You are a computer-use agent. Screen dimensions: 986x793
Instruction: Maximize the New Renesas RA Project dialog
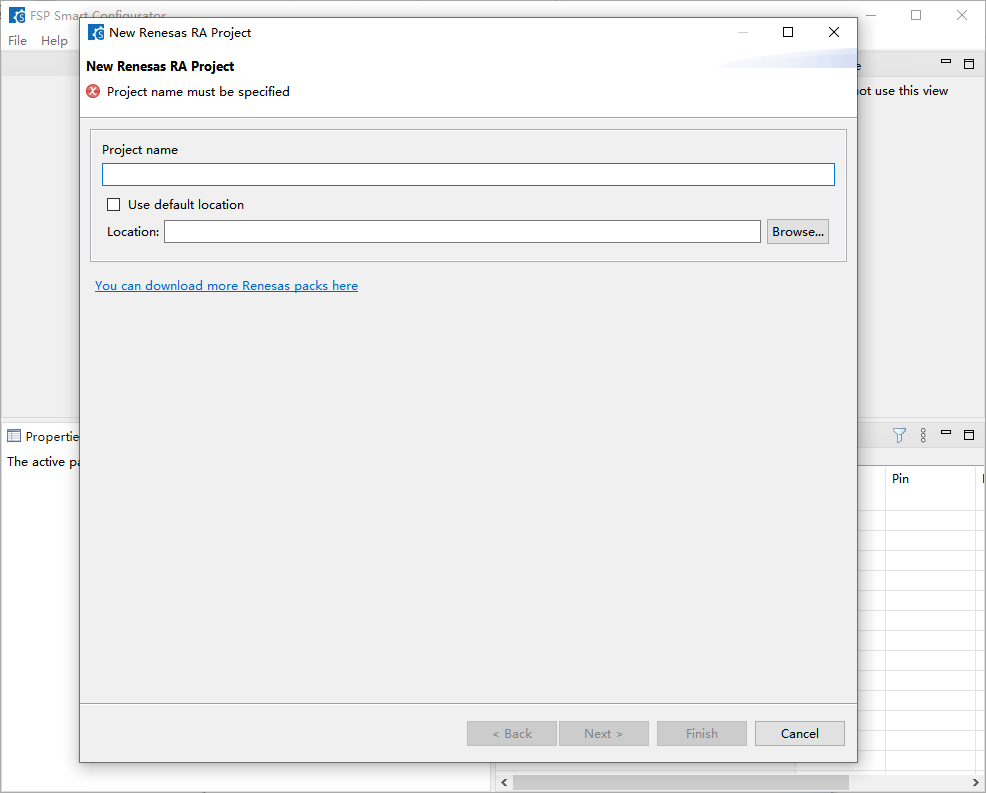(x=788, y=32)
